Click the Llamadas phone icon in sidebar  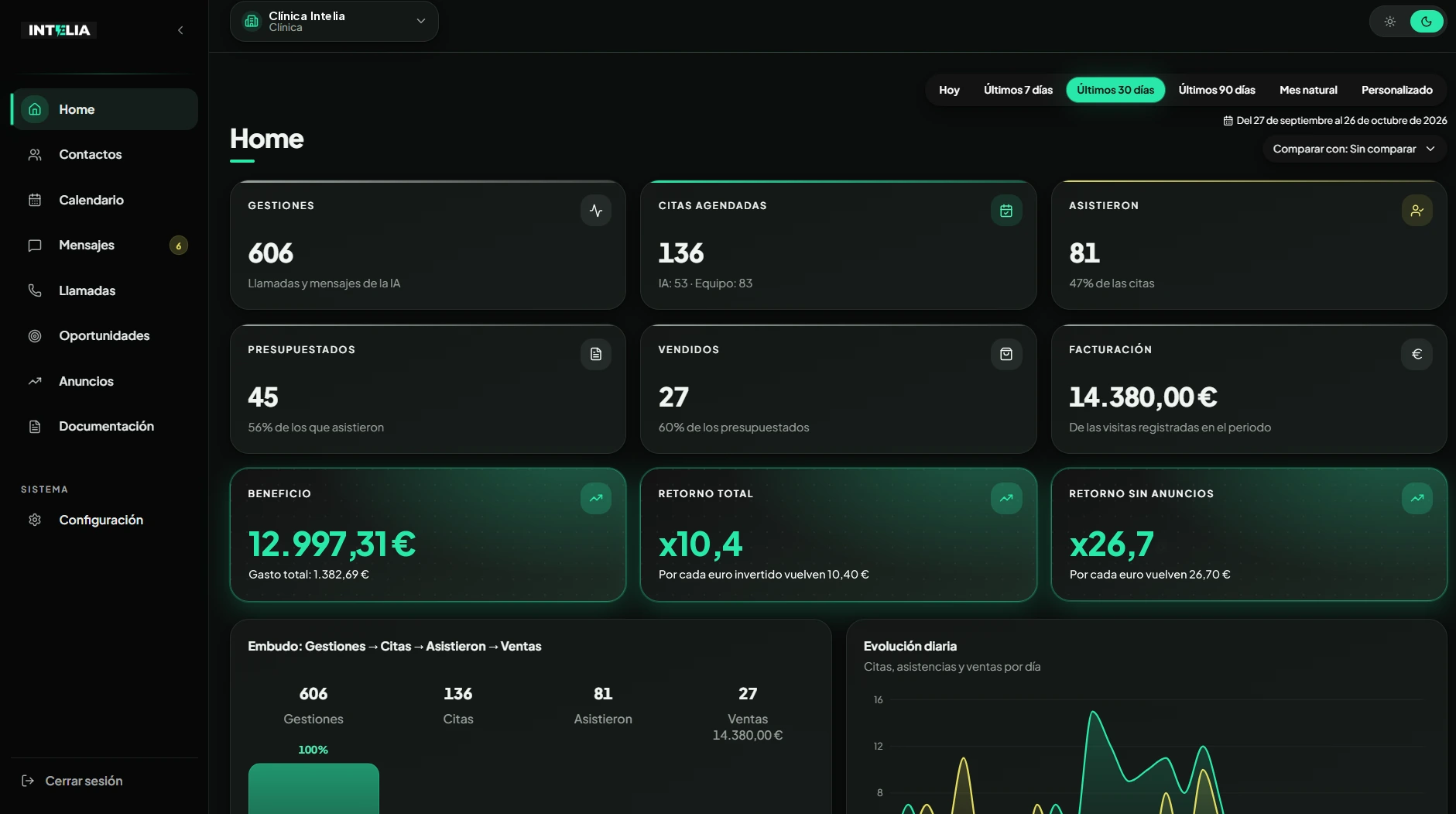[x=35, y=290]
